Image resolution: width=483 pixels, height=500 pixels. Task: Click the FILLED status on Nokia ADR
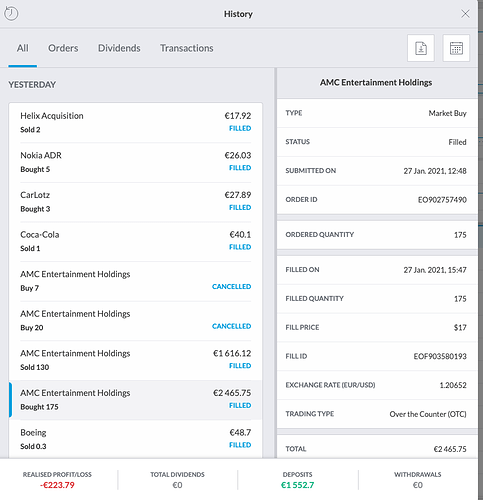pyautogui.click(x=240, y=168)
